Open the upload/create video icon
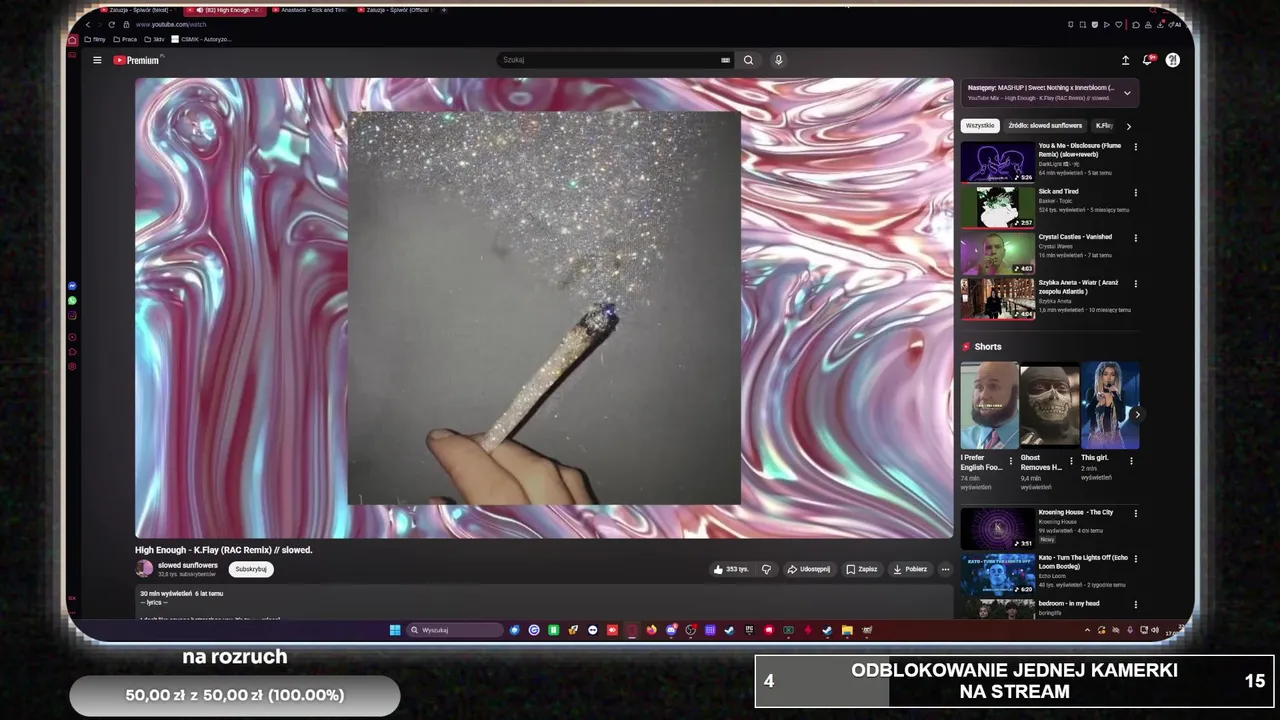The width and height of the screenshot is (1280, 720). click(x=1125, y=60)
